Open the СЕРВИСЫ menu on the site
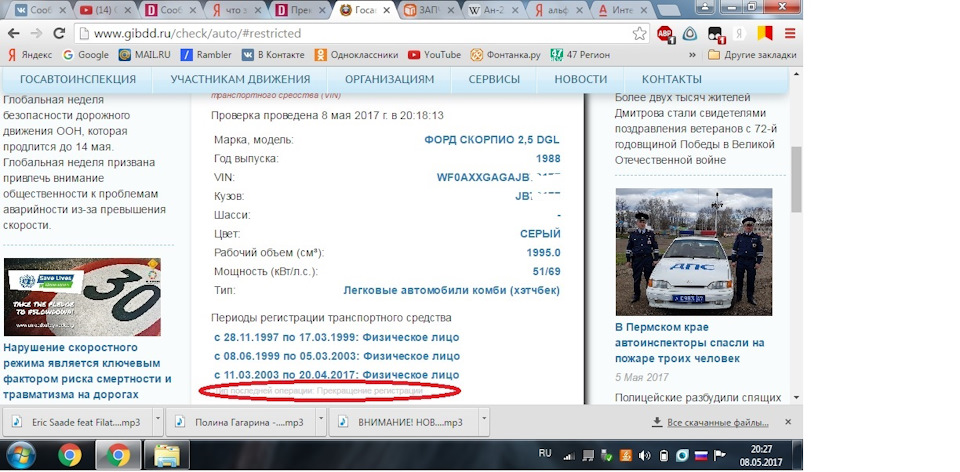 [x=494, y=79]
